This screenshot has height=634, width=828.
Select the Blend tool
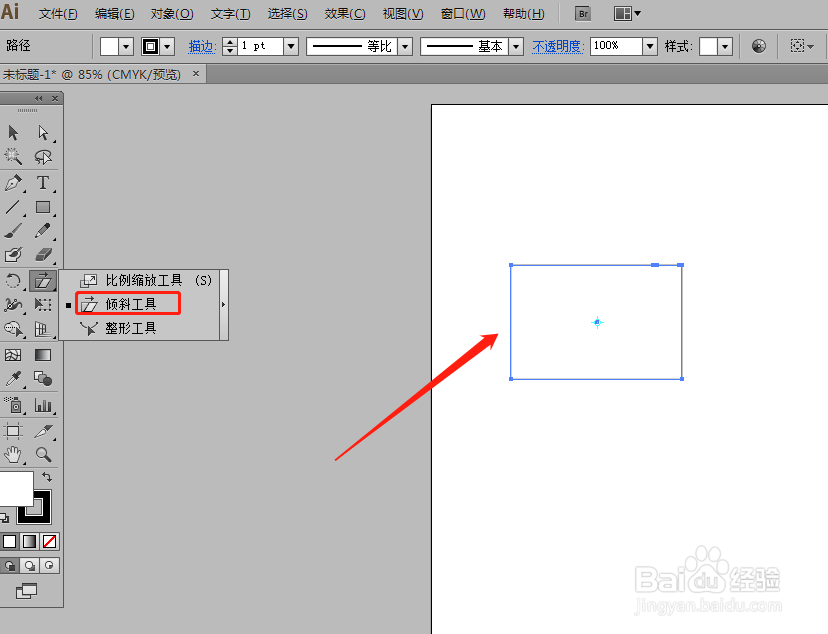pos(43,378)
